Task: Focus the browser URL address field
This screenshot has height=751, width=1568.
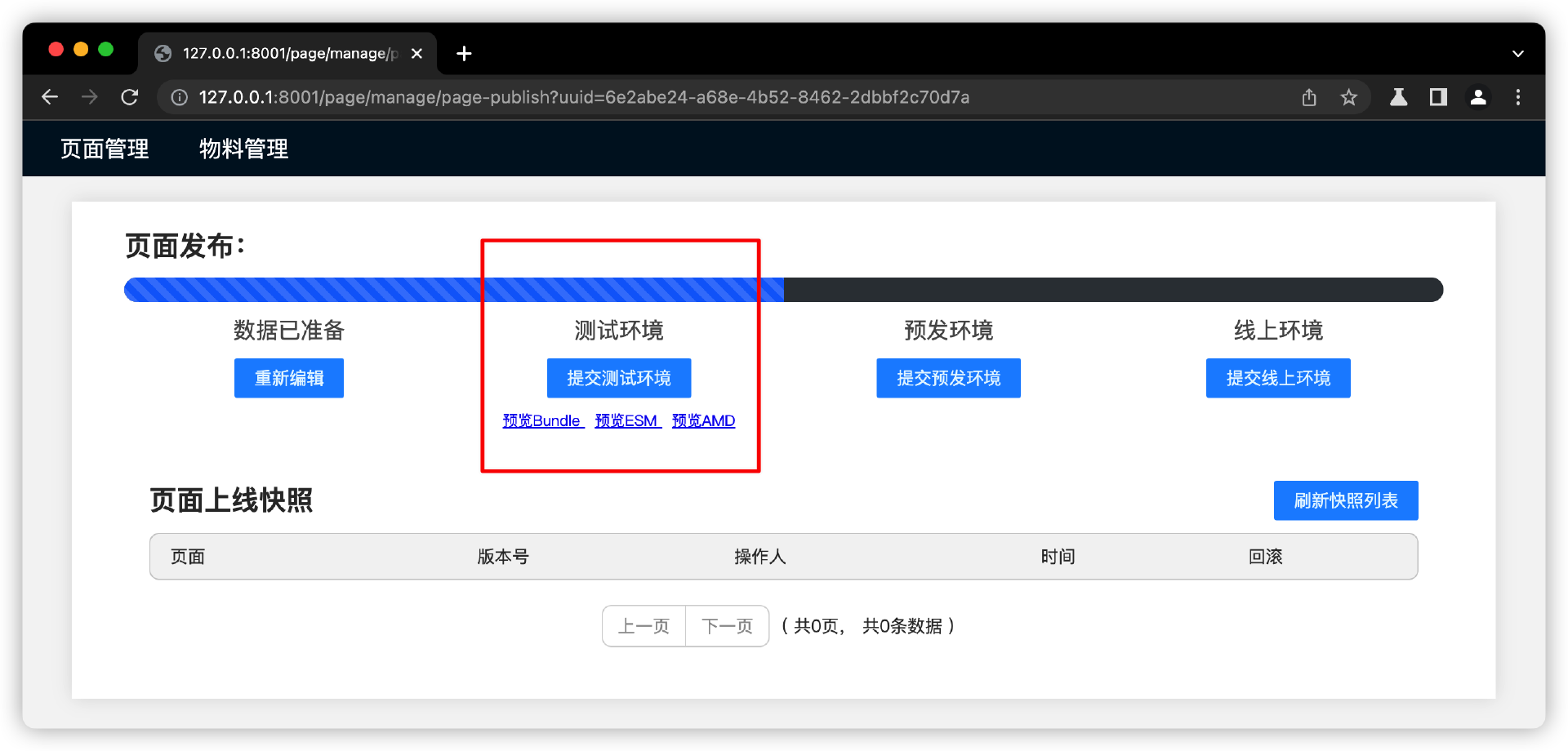Action: pos(653,97)
